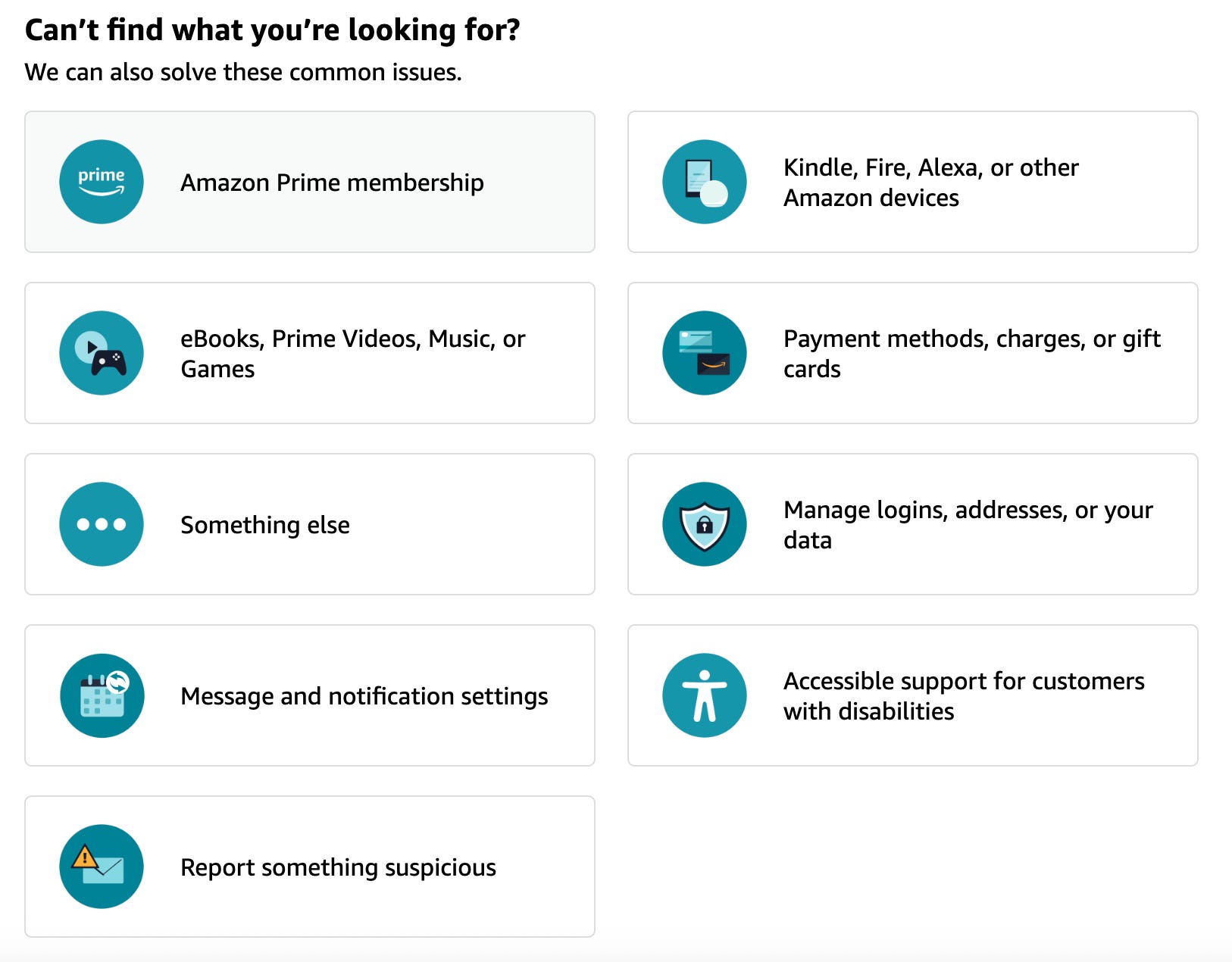The width and height of the screenshot is (1232, 962).
Task: Click the prime logo circle icon
Action: [x=102, y=182]
